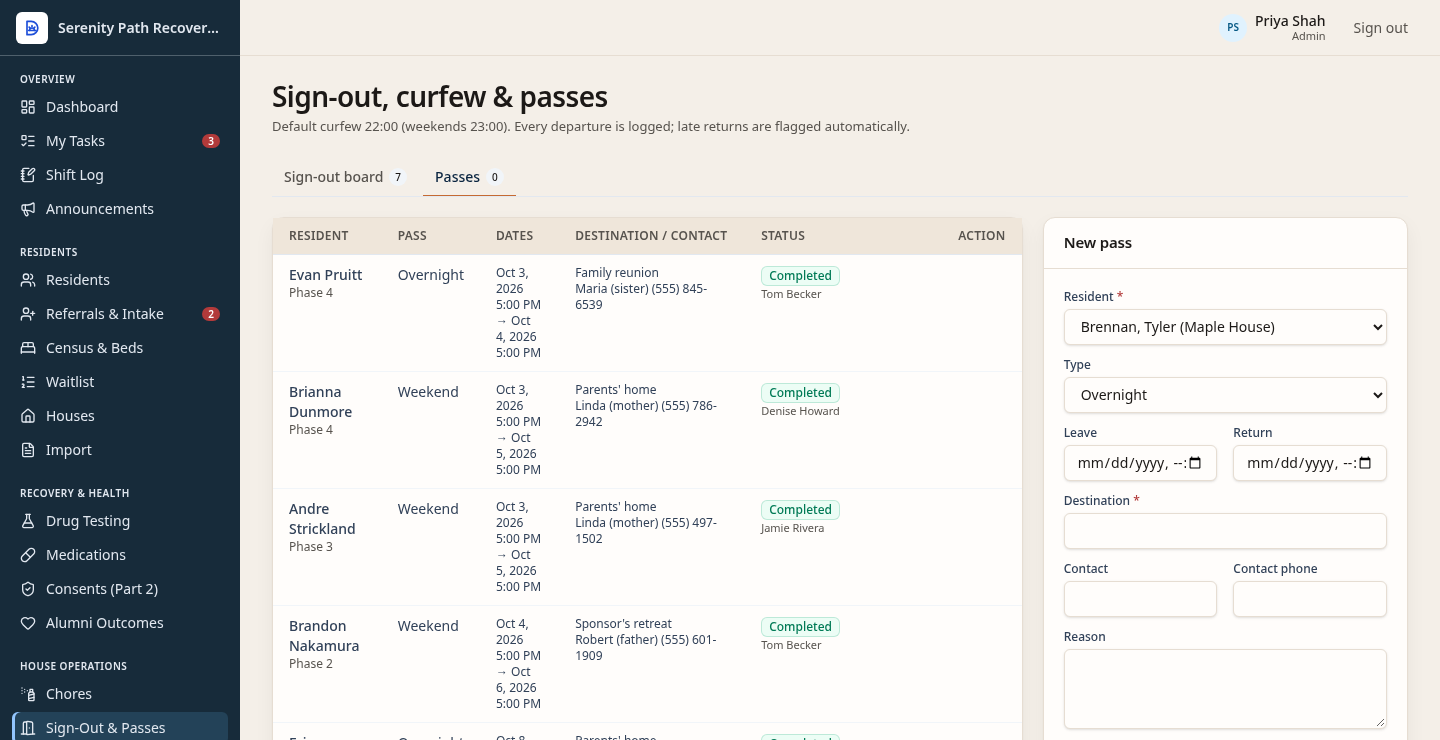Click Andre Strickland's Completed status badge
The image size is (1440, 740).
[x=800, y=510]
